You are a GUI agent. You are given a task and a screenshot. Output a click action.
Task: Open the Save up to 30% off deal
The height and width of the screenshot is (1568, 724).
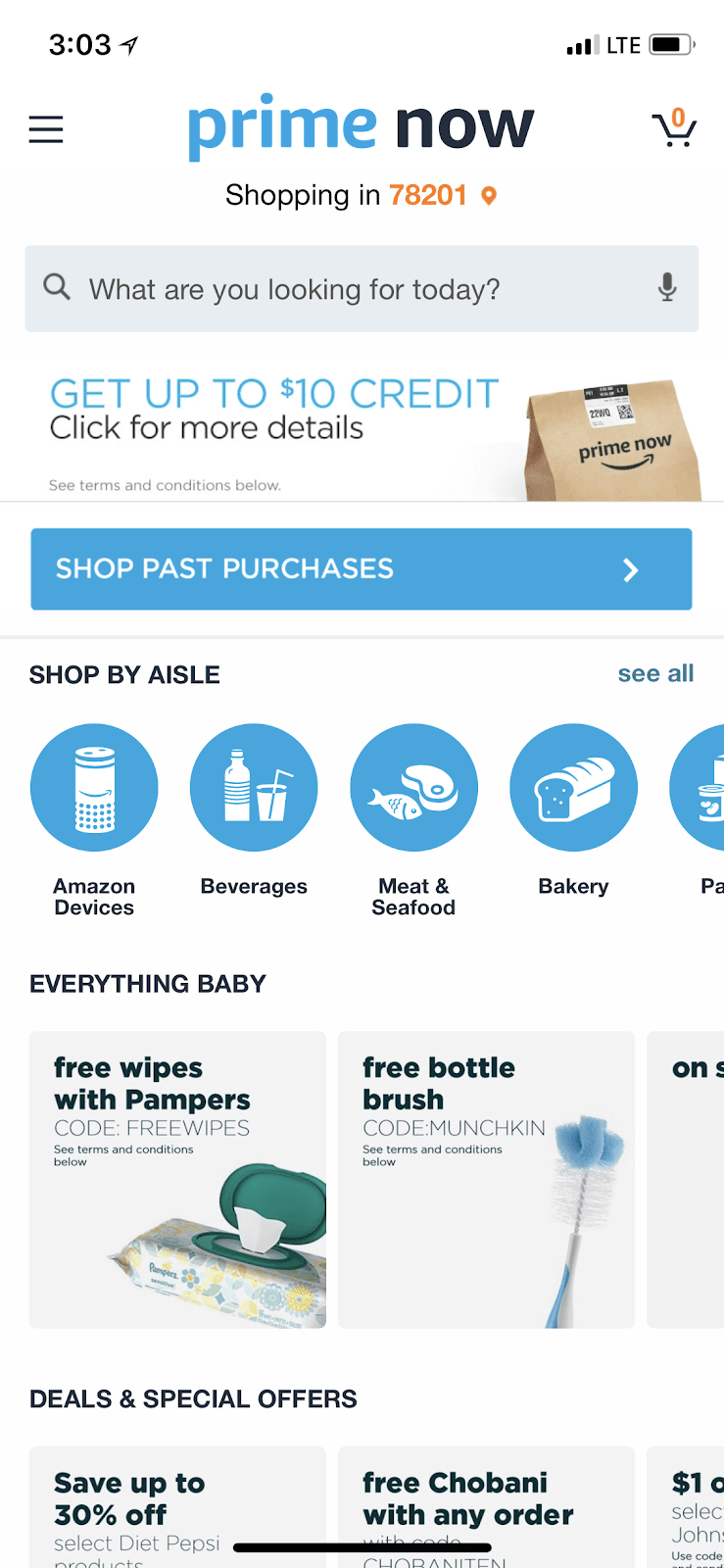(x=177, y=1507)
